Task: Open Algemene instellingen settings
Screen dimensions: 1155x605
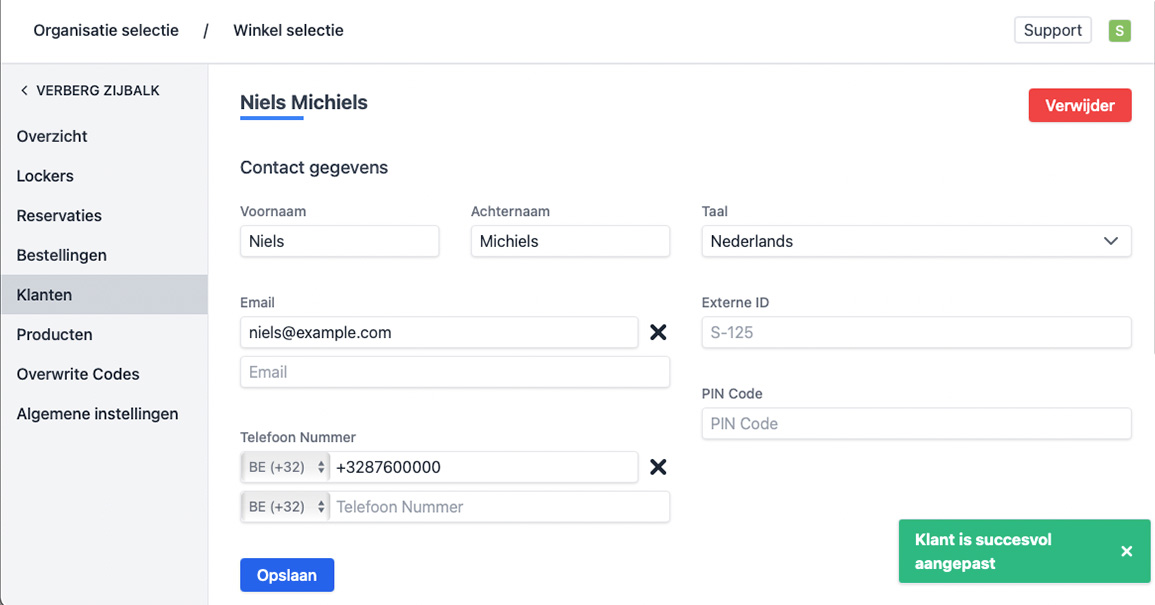Action: coord(97,414)
